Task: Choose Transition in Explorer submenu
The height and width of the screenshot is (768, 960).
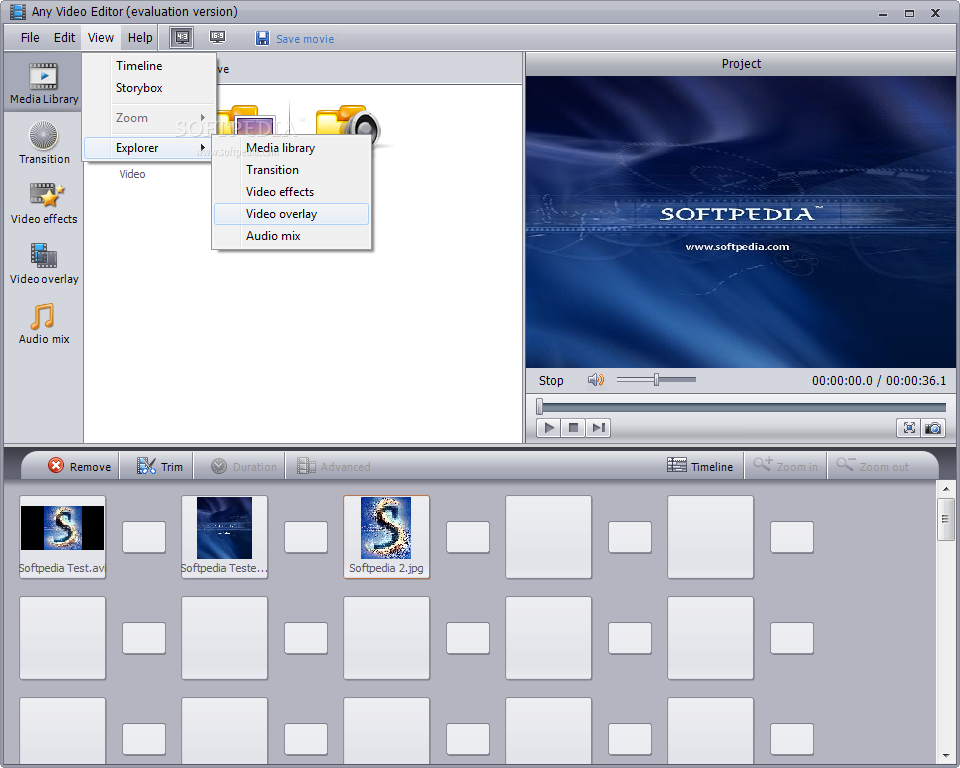Action: pyautogui.click(x=291, y=170)
